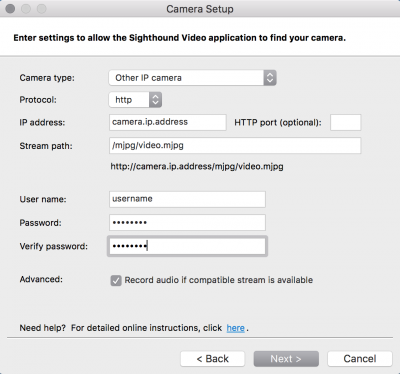Cancel the camera setup
Viewport: 400px width, 374px height.
(360, 359)
